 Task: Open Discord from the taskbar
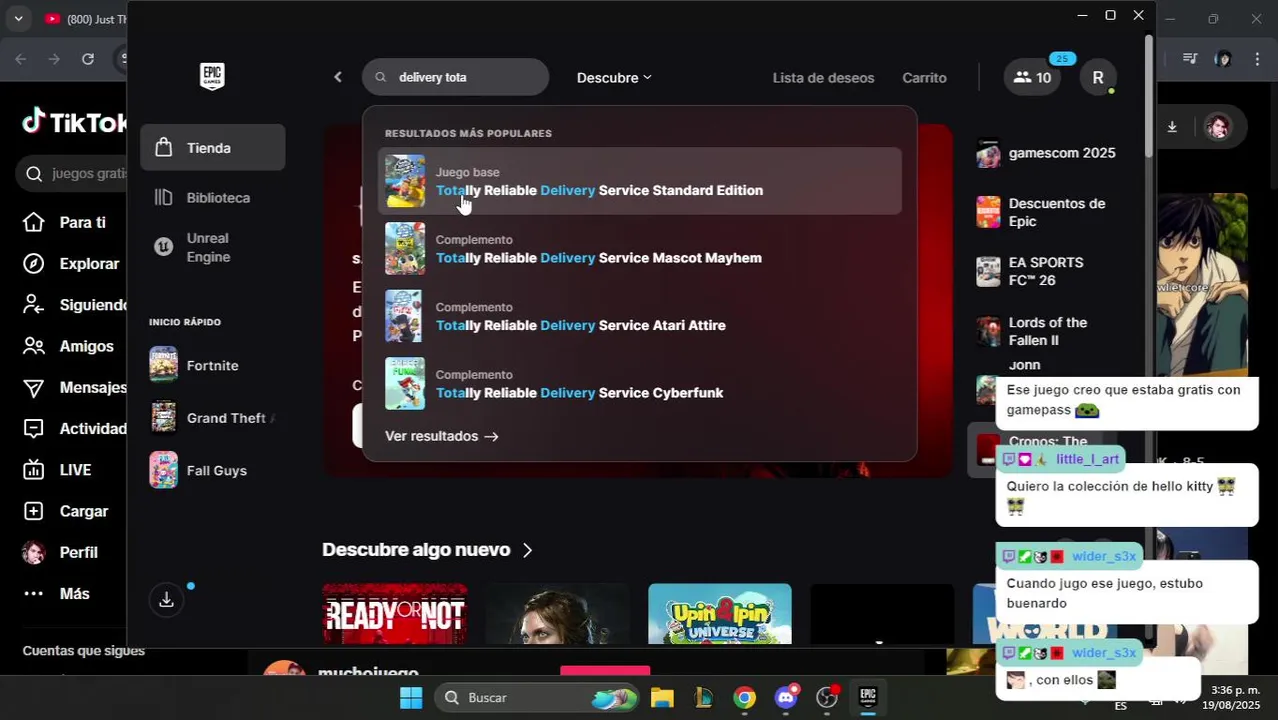coord(786,697)
